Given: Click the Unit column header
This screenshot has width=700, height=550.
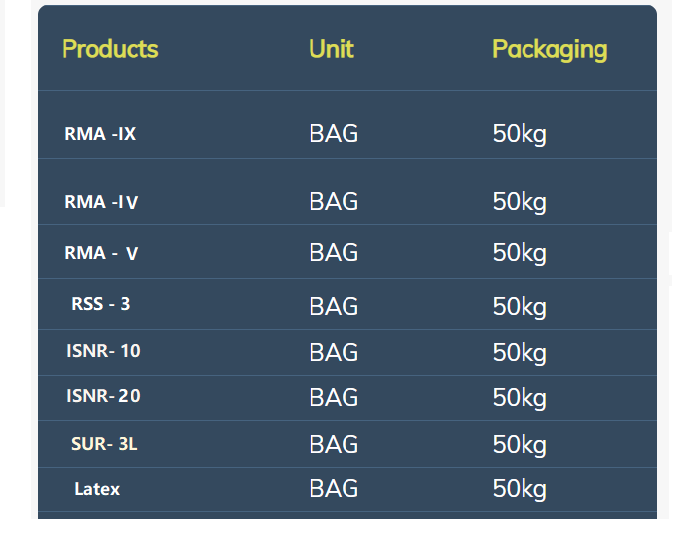Looking at the screenshot, I should pos(331,49).
